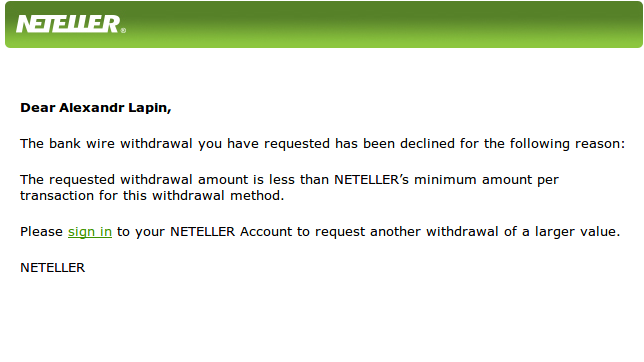
Task: Click the line "transaction for this withdrawal method."
Action: pos(152,196)
